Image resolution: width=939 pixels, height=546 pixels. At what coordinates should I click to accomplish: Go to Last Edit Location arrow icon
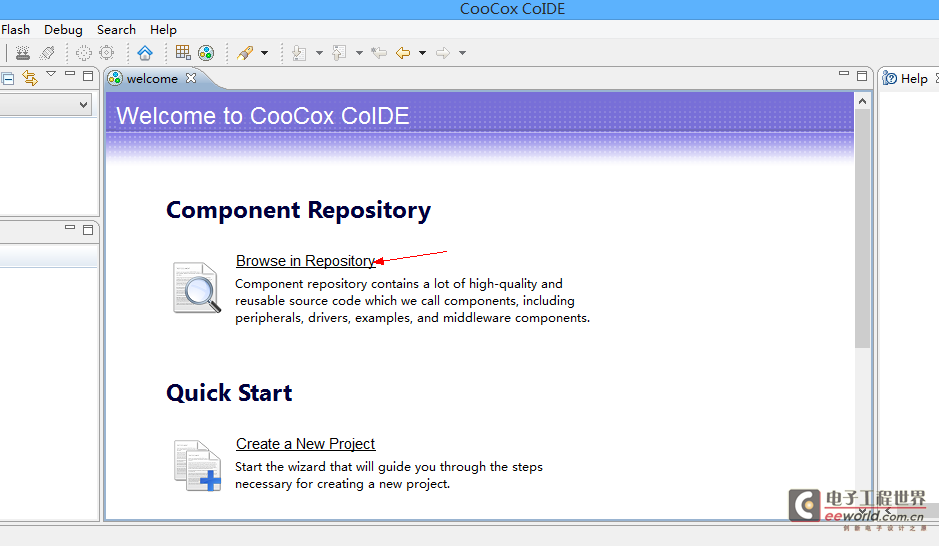click(378, 53)
